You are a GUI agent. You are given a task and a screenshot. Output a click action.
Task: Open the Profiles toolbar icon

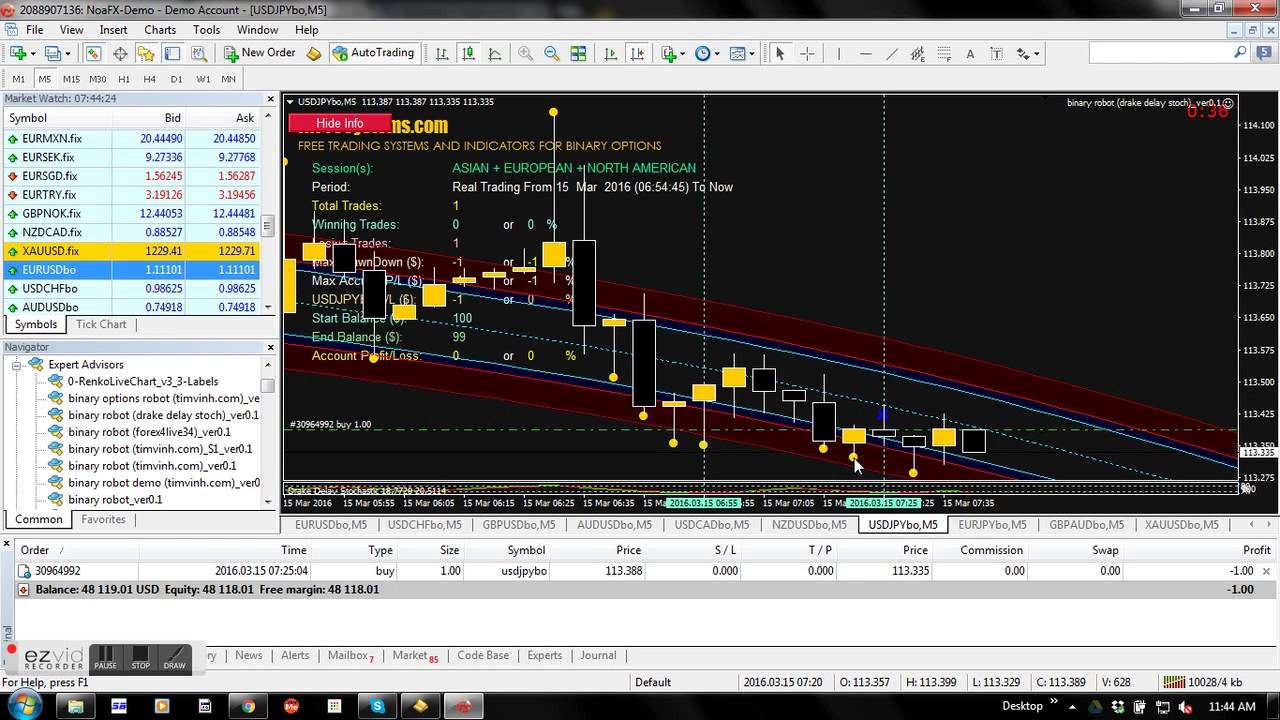pyautogui.click(x=52, y=53)
